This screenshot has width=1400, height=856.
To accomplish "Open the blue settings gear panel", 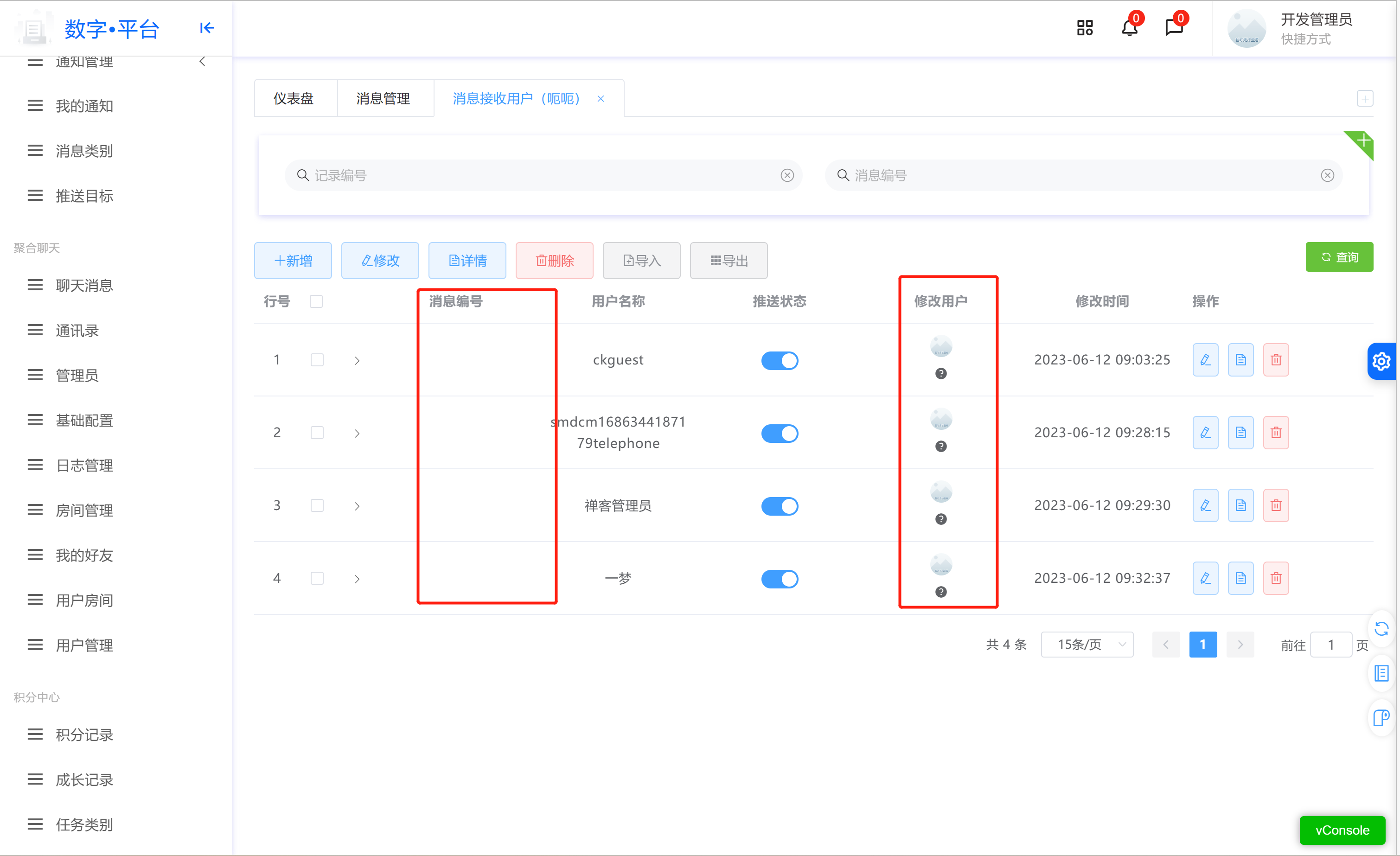I will [1381, 361].
